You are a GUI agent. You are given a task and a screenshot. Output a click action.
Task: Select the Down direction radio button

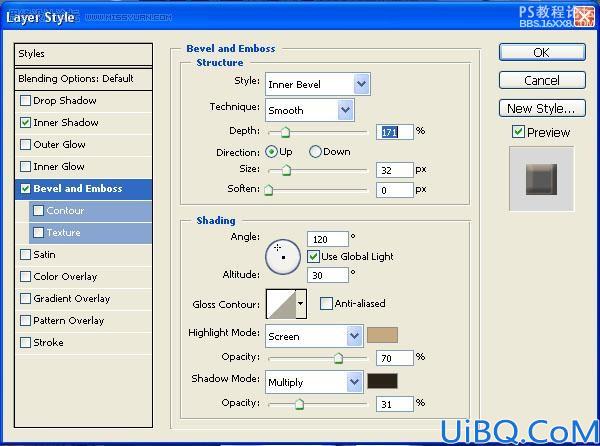pyautogui.click(x=315, y=152)
